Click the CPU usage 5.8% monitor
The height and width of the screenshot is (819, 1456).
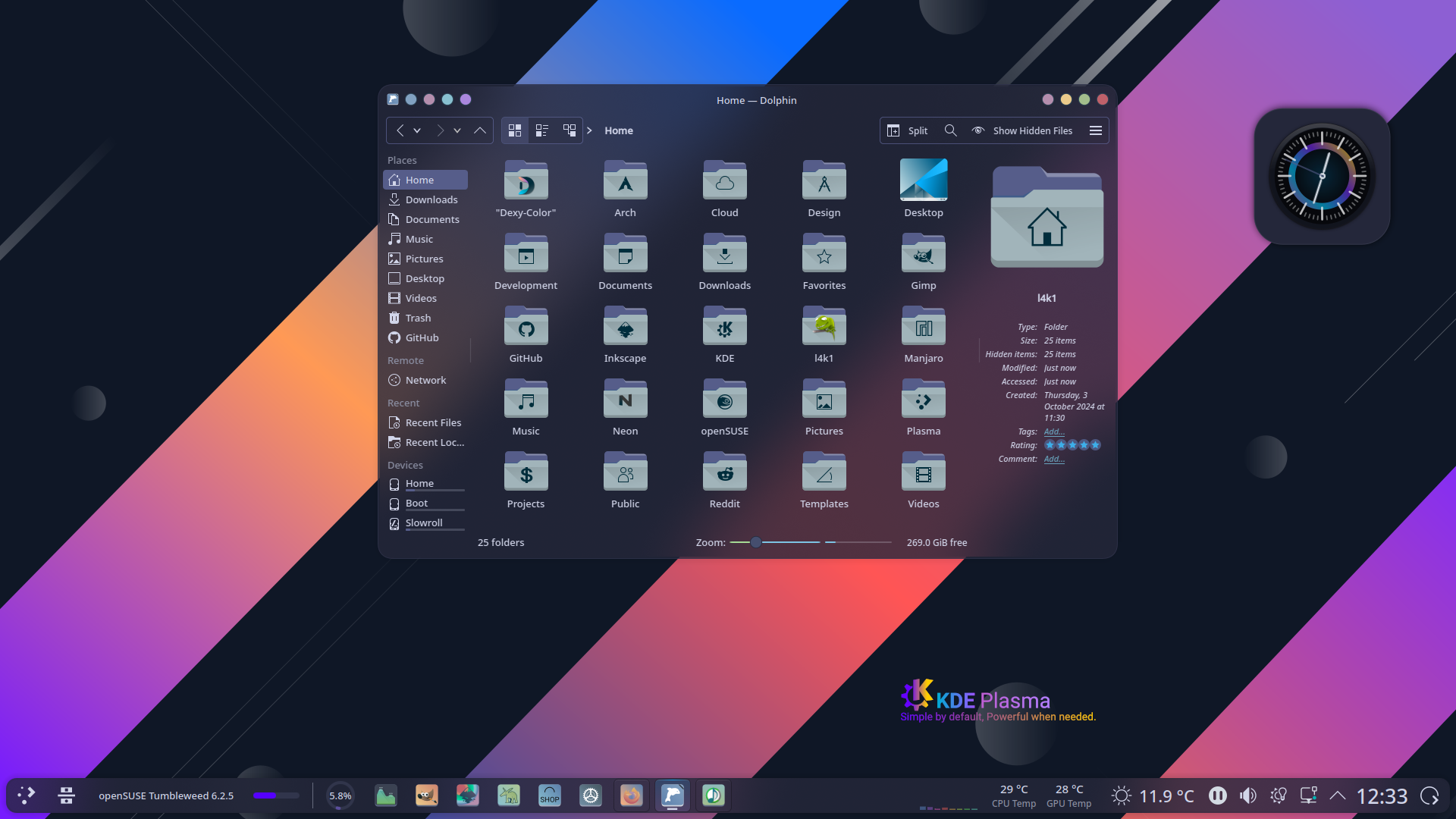pos(340,795)
